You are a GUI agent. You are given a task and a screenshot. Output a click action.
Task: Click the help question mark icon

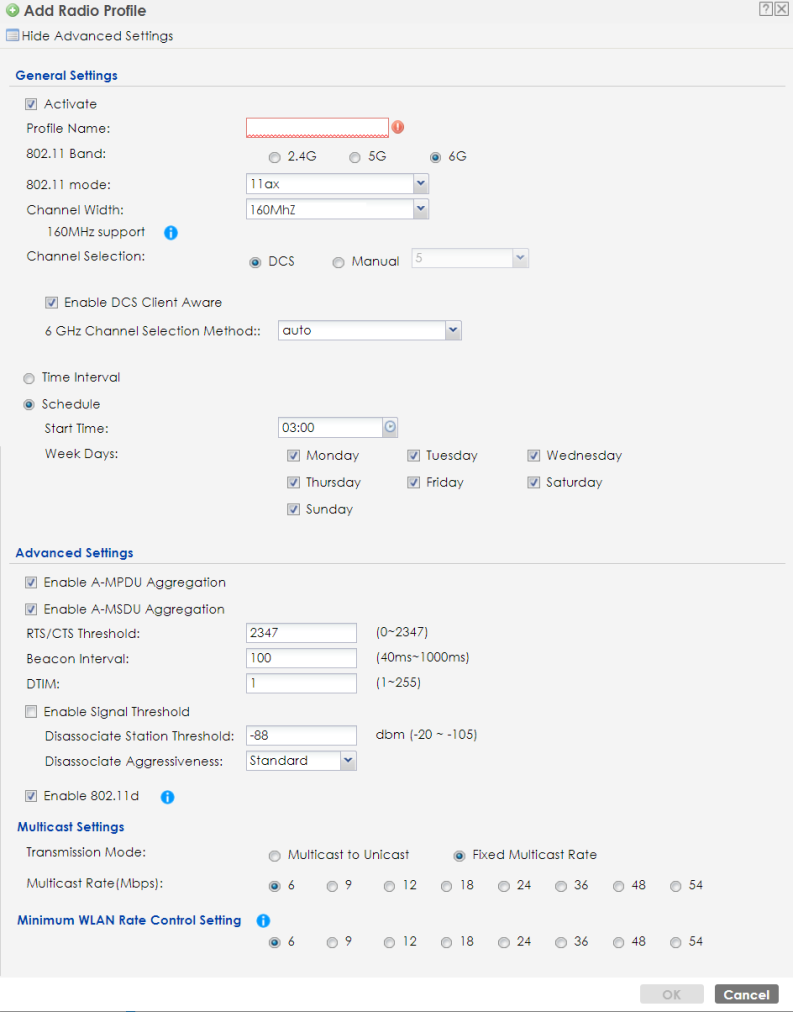pos(765,9)
